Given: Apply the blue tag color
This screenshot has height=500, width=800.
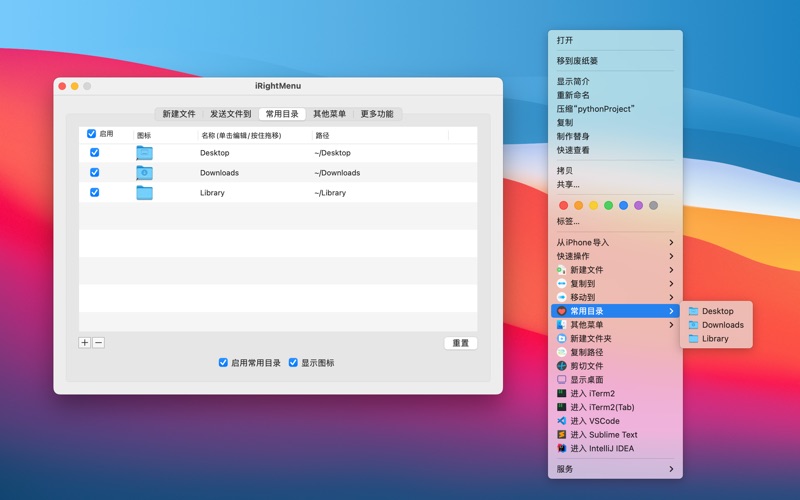Looking at the screenshot, I should point(623,205).
